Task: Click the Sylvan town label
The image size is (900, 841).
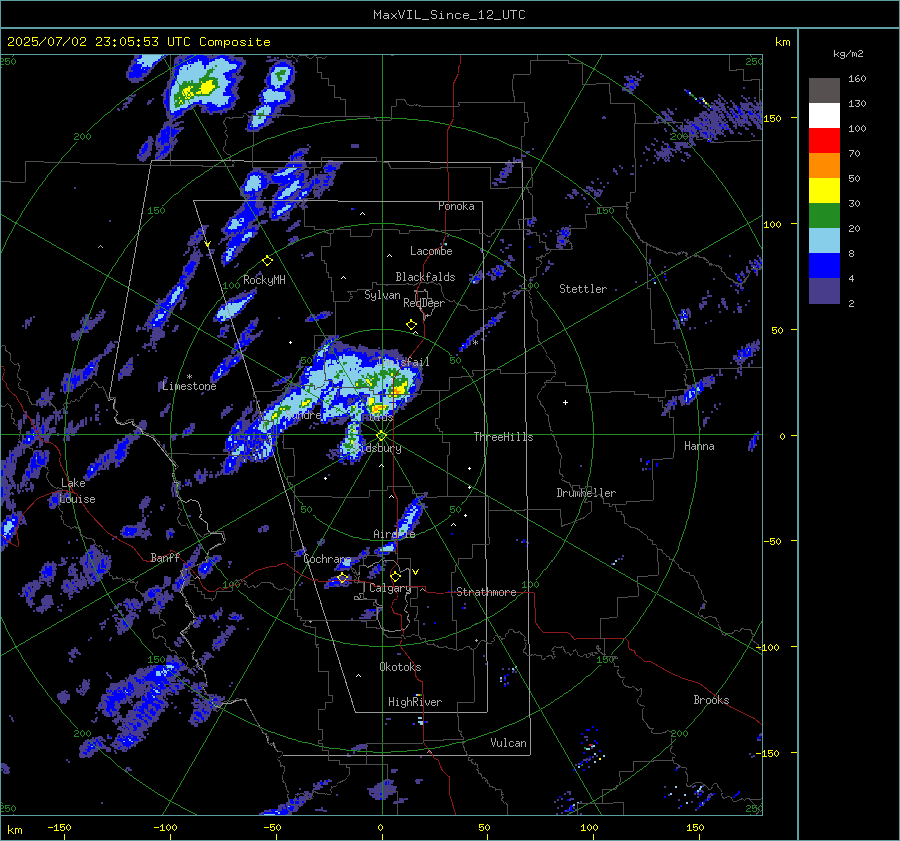Action: point(382,295)
